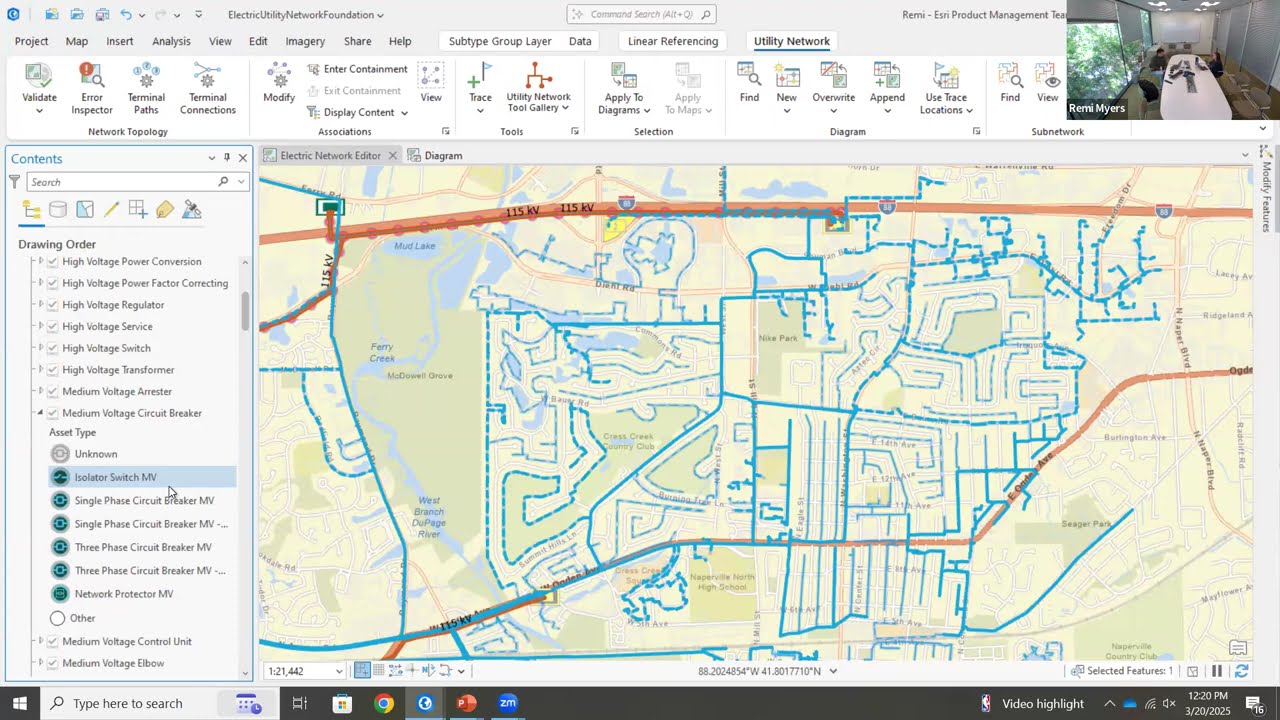Open the Contents pane options chevron

tap(211, 158)
